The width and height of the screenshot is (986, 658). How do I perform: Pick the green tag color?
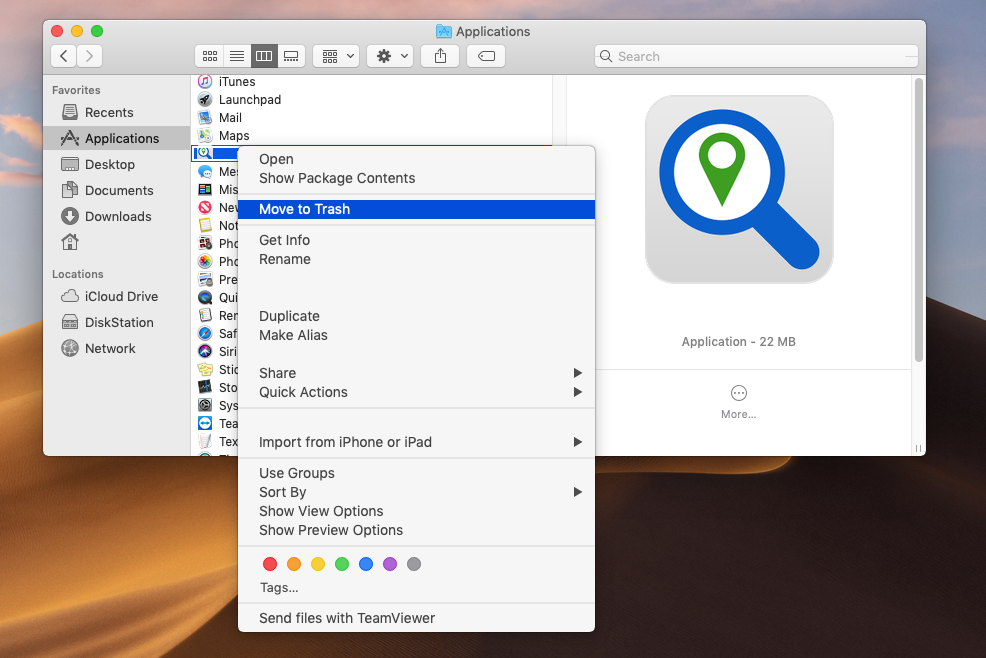point(342,564)
